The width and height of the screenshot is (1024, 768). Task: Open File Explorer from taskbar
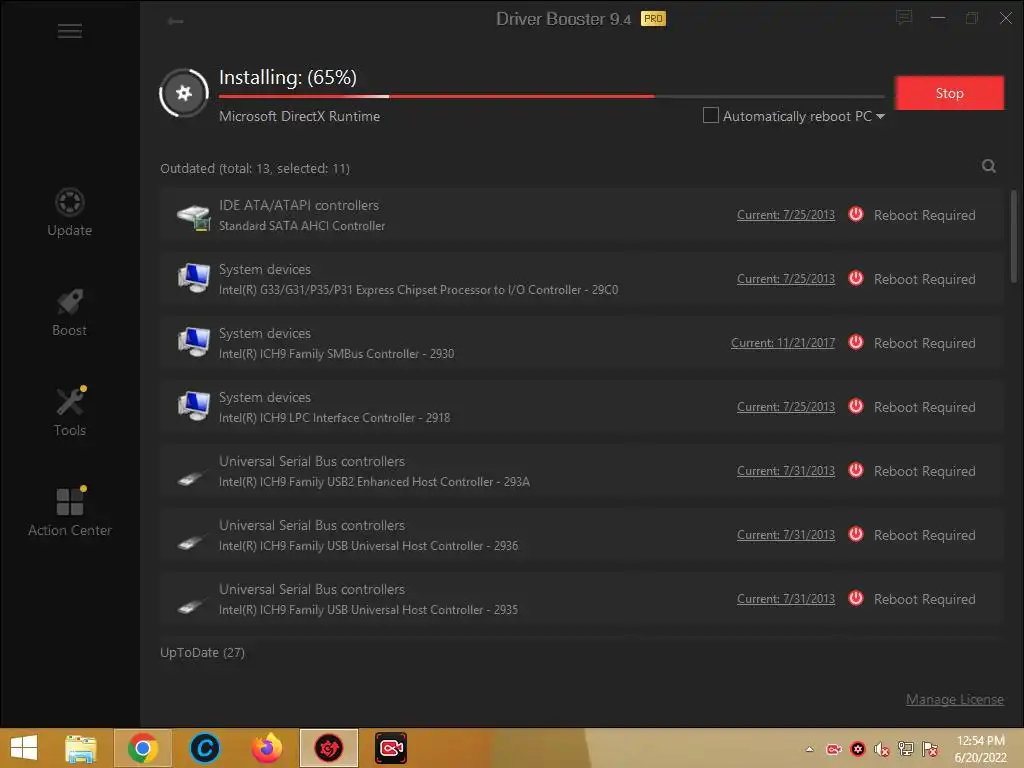pyautogui.click(x=80, y=748)
